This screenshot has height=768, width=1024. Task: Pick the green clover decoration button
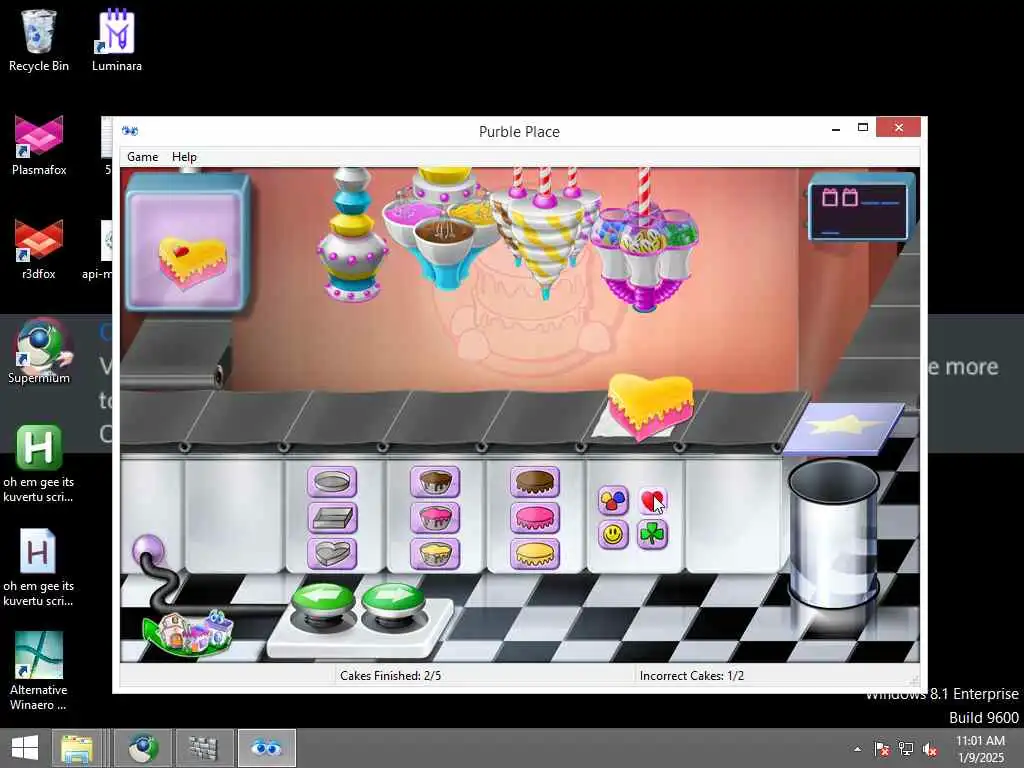652,535
